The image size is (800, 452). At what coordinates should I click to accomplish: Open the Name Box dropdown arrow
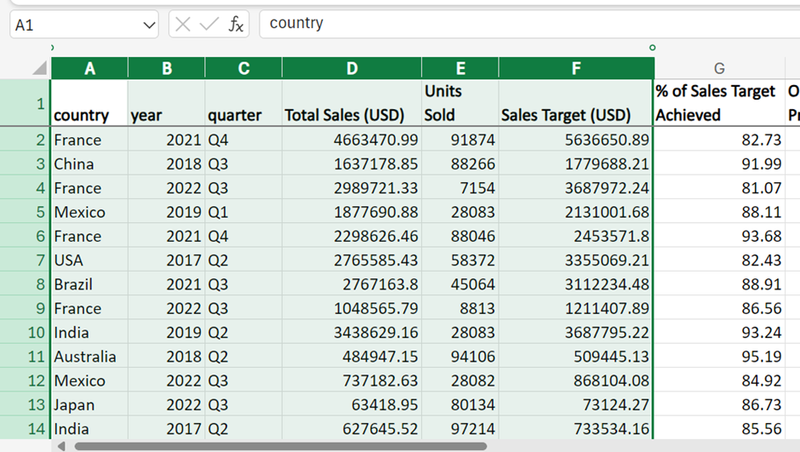pos(150,24)
